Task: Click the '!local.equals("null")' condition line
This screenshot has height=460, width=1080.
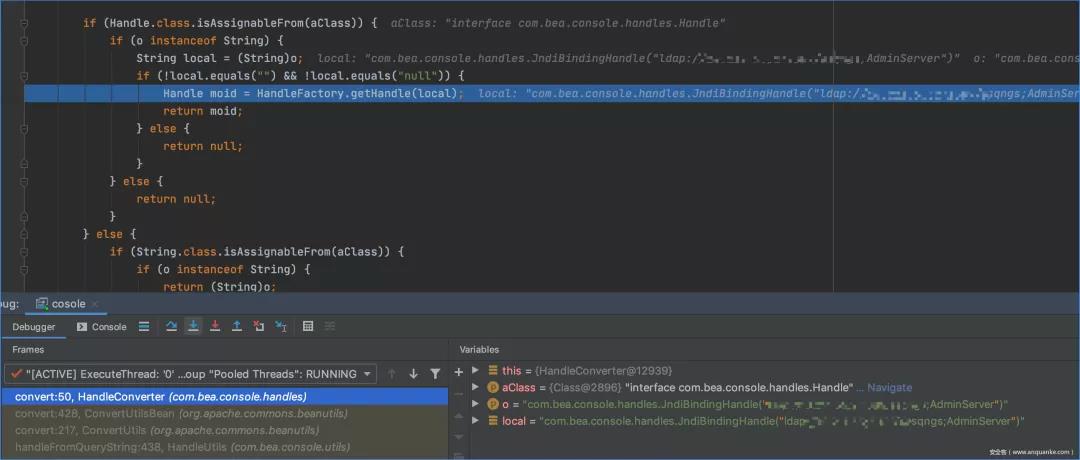Action: pyautogui.click(x=301, y=76)
